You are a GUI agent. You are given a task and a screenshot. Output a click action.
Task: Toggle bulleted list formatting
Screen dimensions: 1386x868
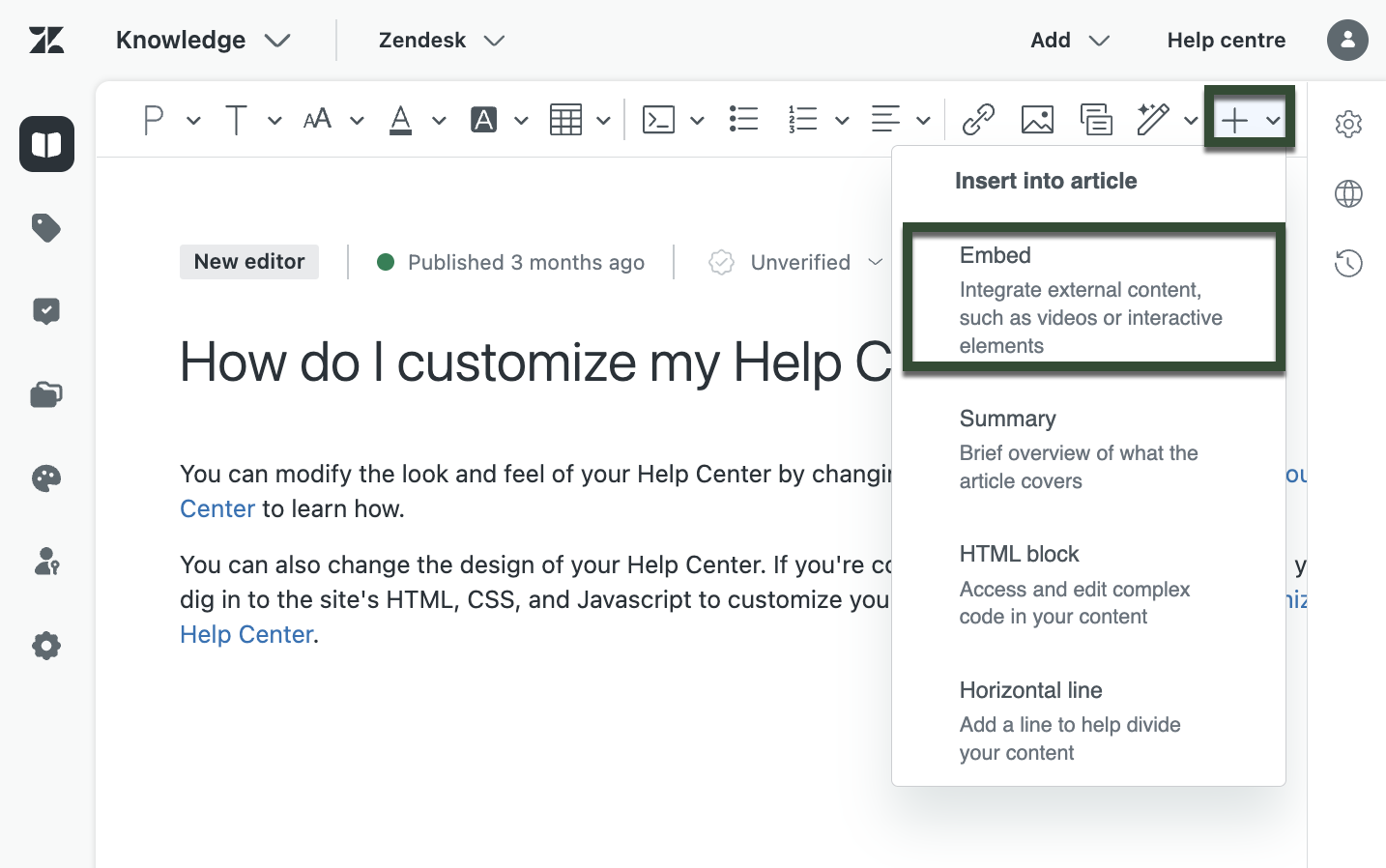pos(743,119)
